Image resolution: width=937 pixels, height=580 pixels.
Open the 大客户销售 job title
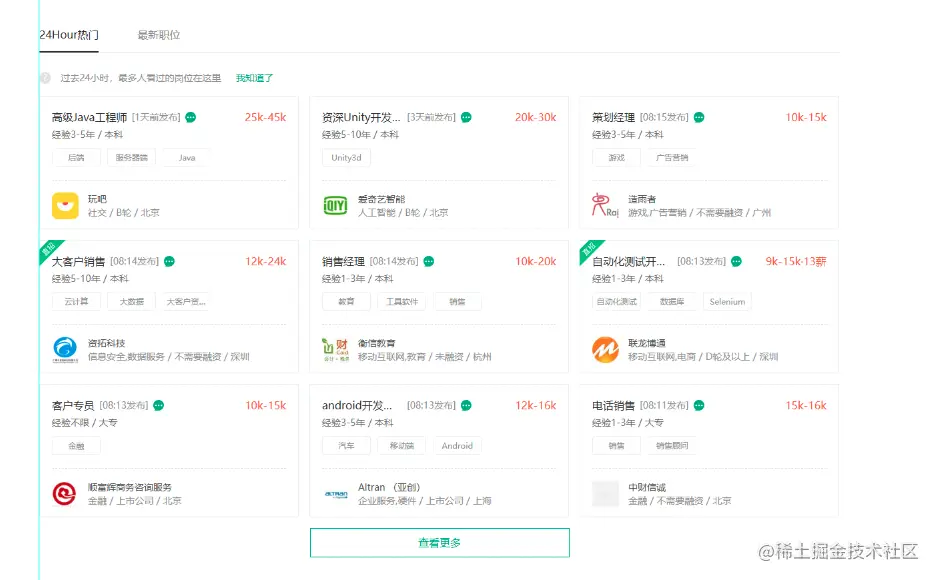click(78, 261)
